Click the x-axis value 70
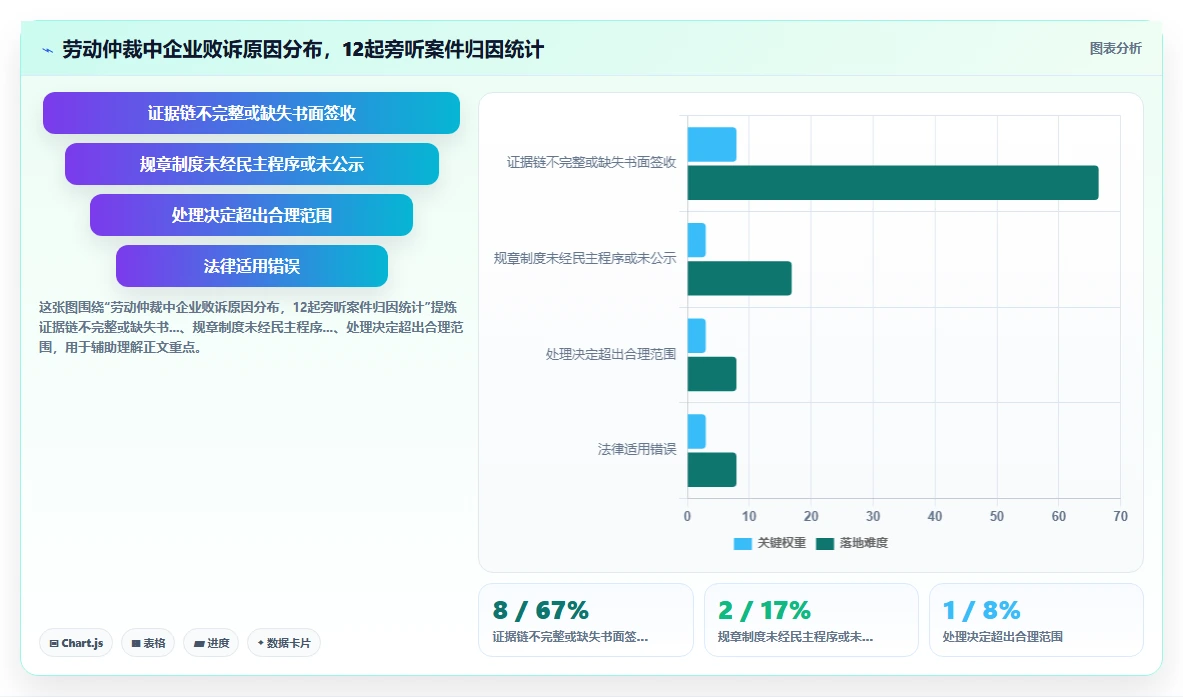 pyautogui.click(x=1120, y=516)
